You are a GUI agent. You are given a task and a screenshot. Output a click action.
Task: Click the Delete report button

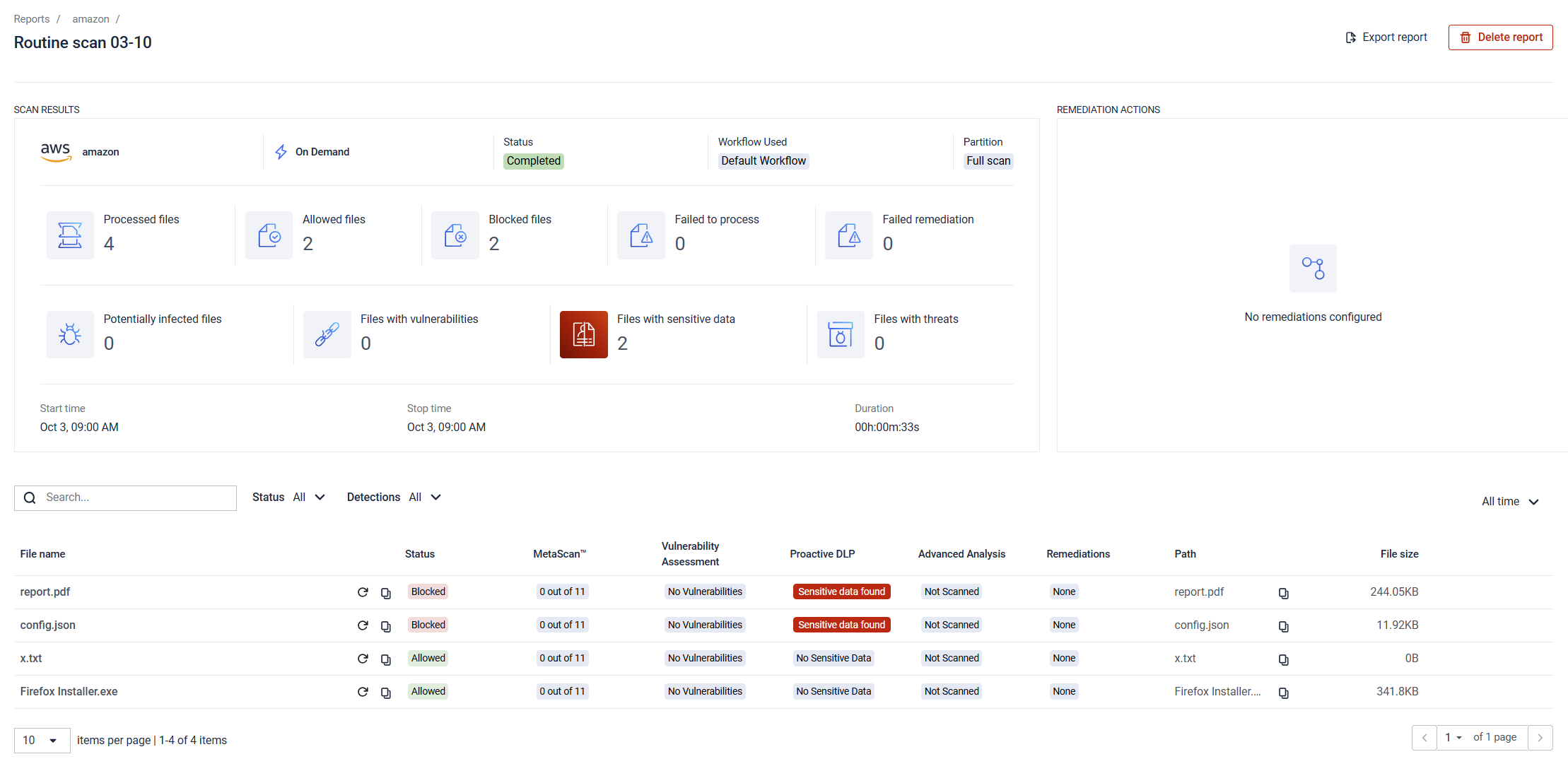pos(1500,37)
